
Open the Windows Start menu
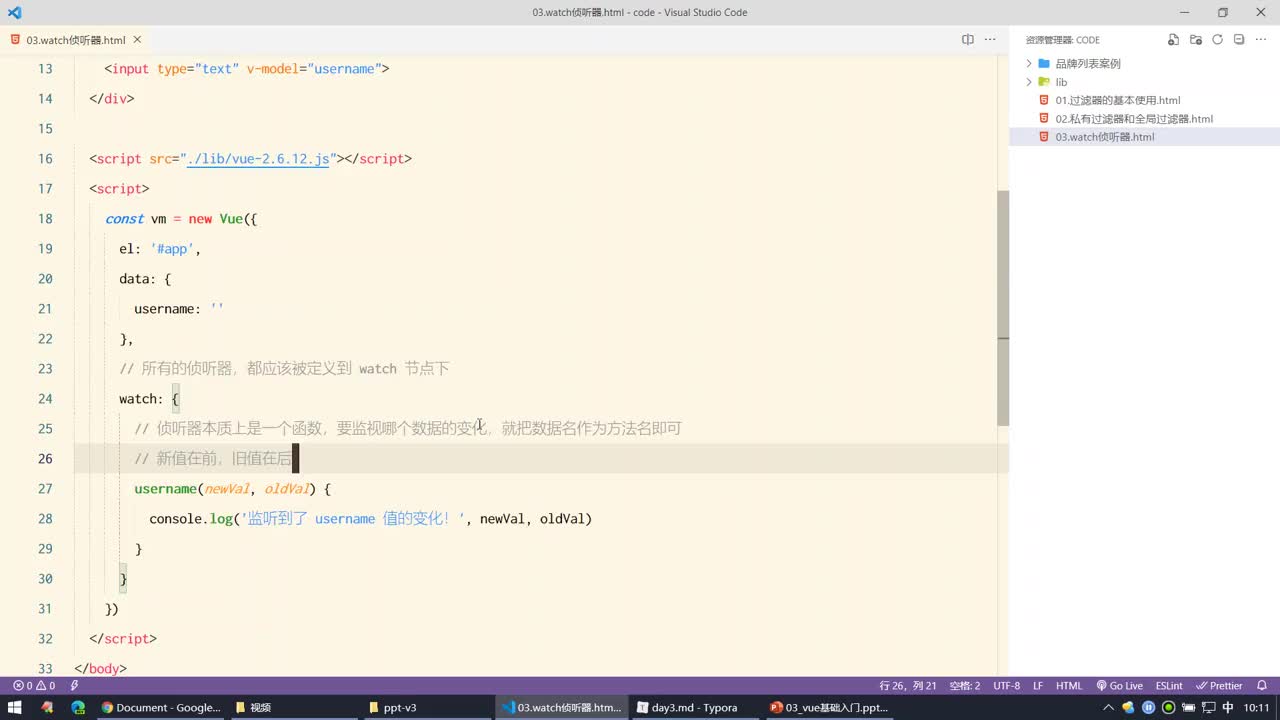pyautogui.click(x=15, y=707)
